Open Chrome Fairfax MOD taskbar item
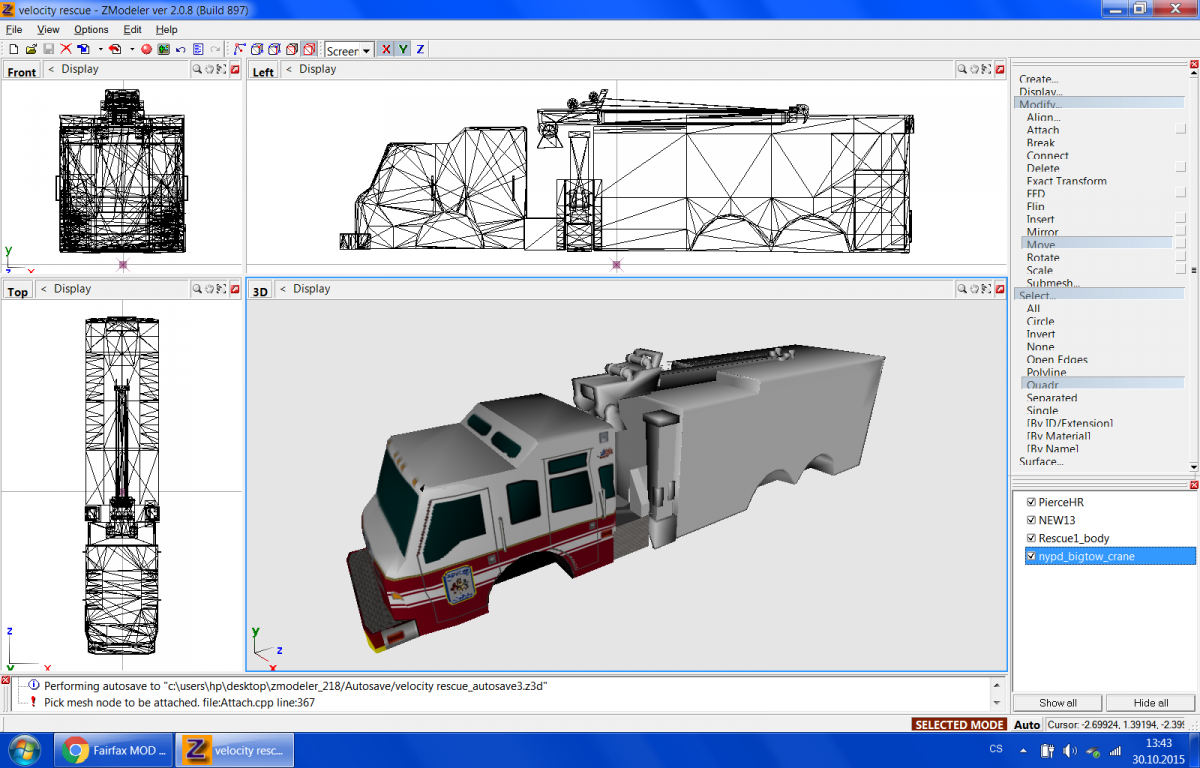The image size is (1200, 768). coord(114,750)
